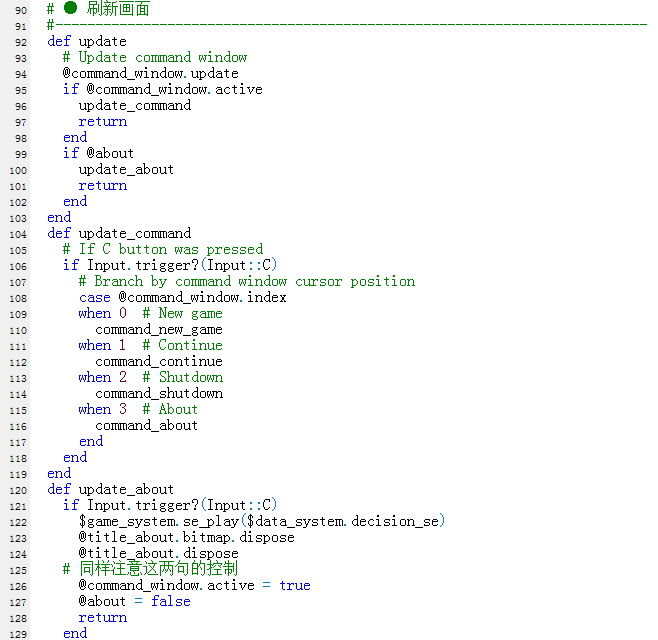Click '# Branch by command window cursor position' comment
The image size is (658, 640).
coord(247,282)
